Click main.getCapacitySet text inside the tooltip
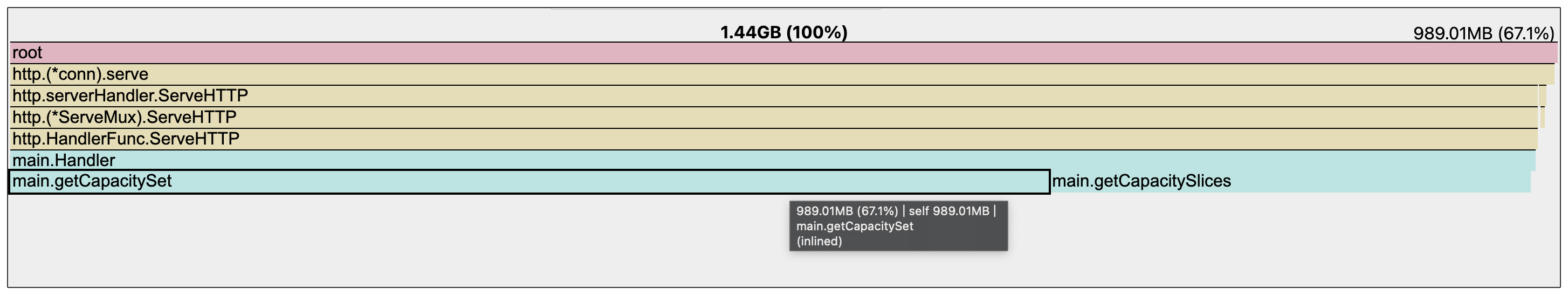The width and height of the screenshot is (1568, 295). [855, 227]
